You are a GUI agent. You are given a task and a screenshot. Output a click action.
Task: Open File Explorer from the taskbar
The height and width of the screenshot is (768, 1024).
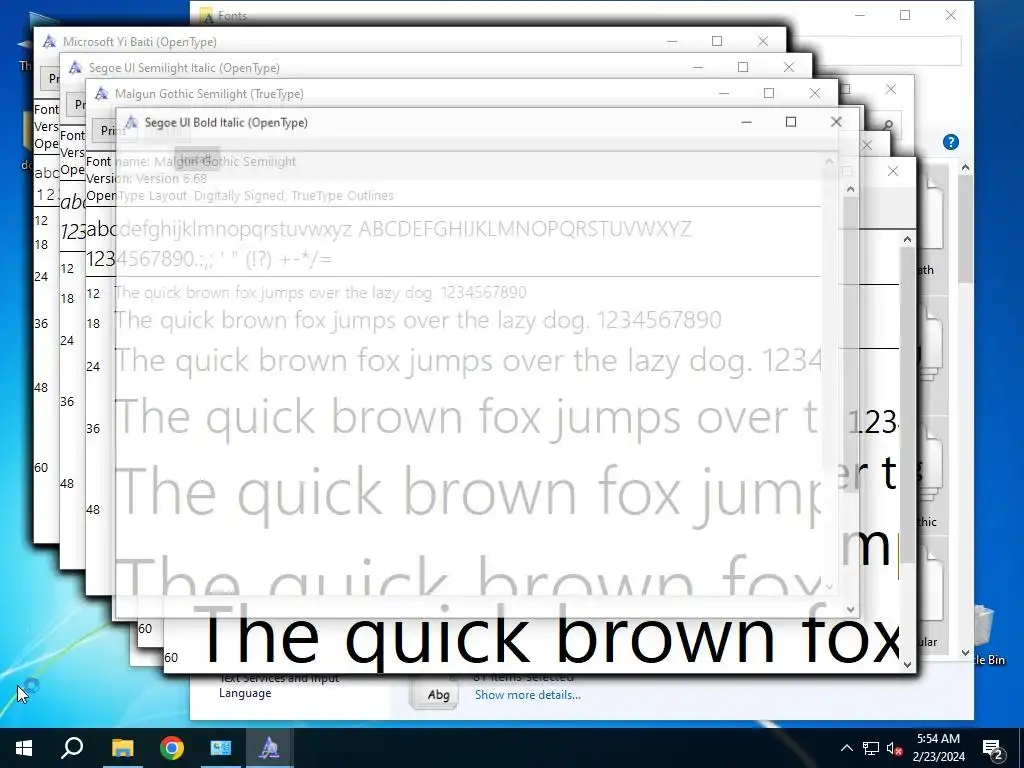coord(122,748)
